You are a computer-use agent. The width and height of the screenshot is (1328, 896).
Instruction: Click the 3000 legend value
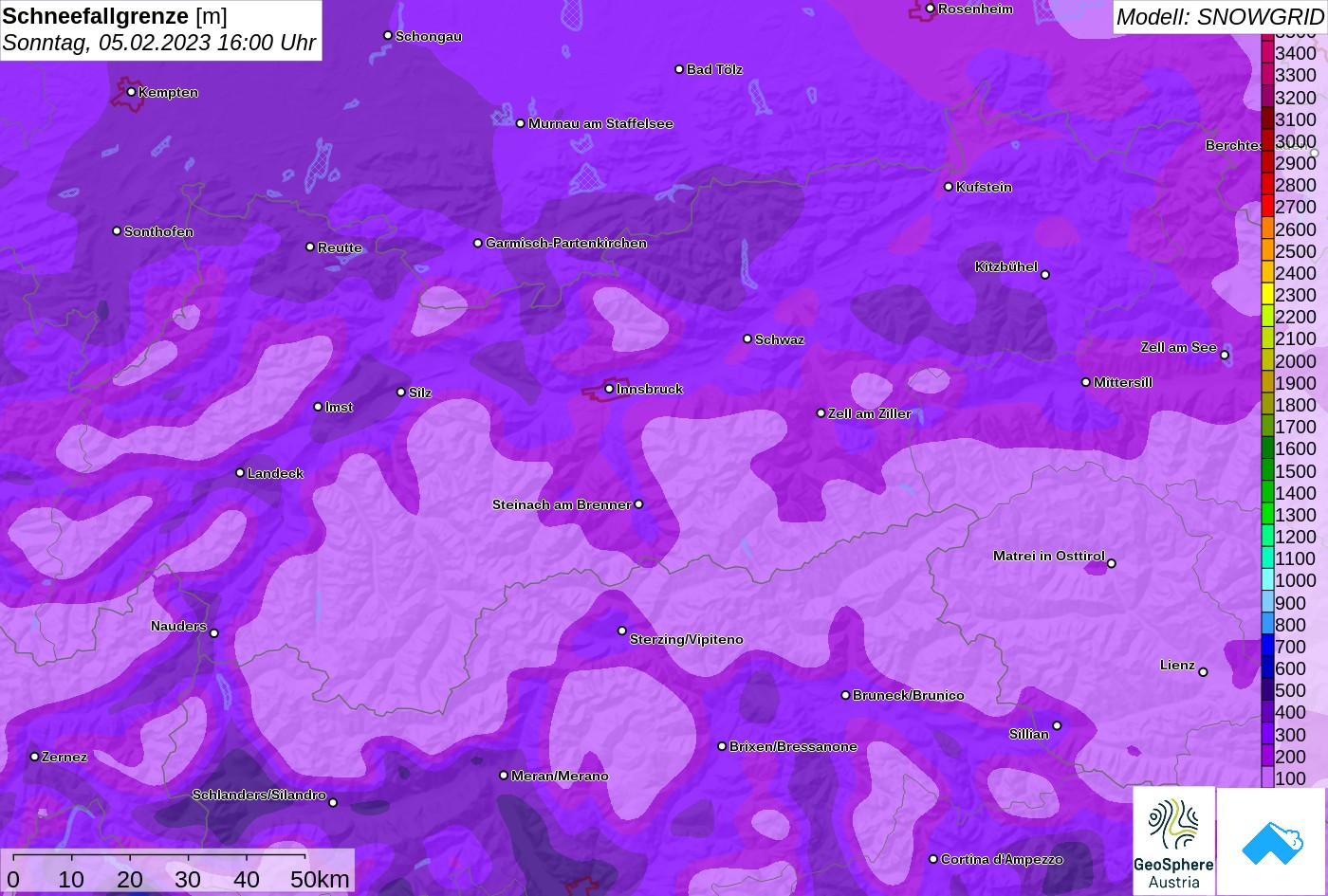tap(1296, 141)
